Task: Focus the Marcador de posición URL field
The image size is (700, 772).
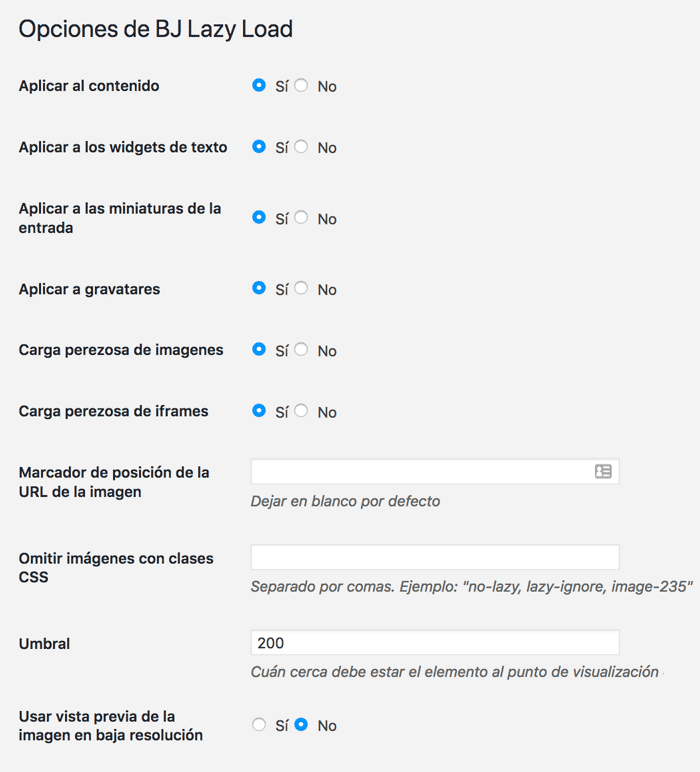Action: pos(435,472)
